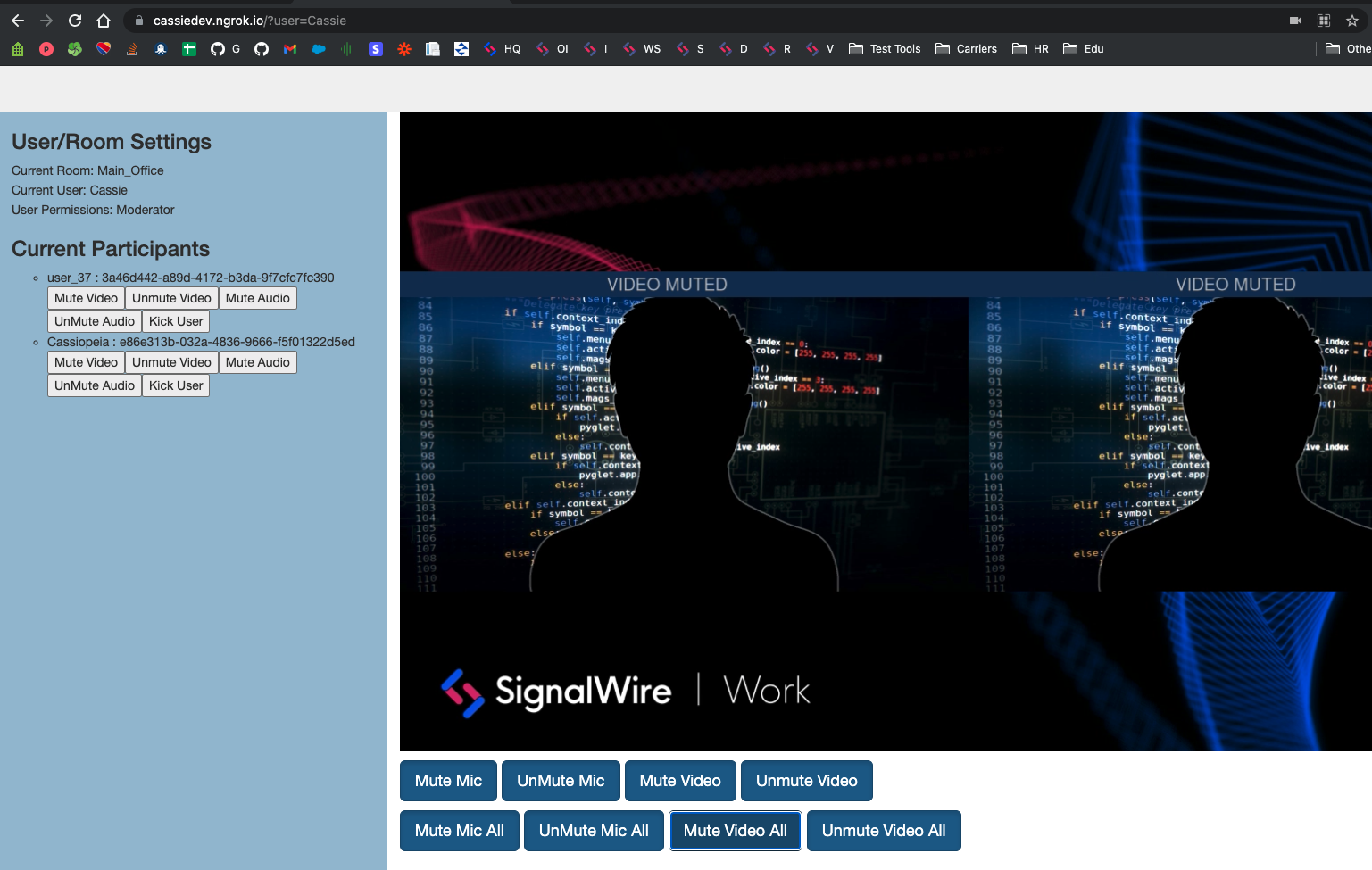The image size is (1372, 870).
Task: Click Mute Video for Cassiopeia
Action: (86, 362)
